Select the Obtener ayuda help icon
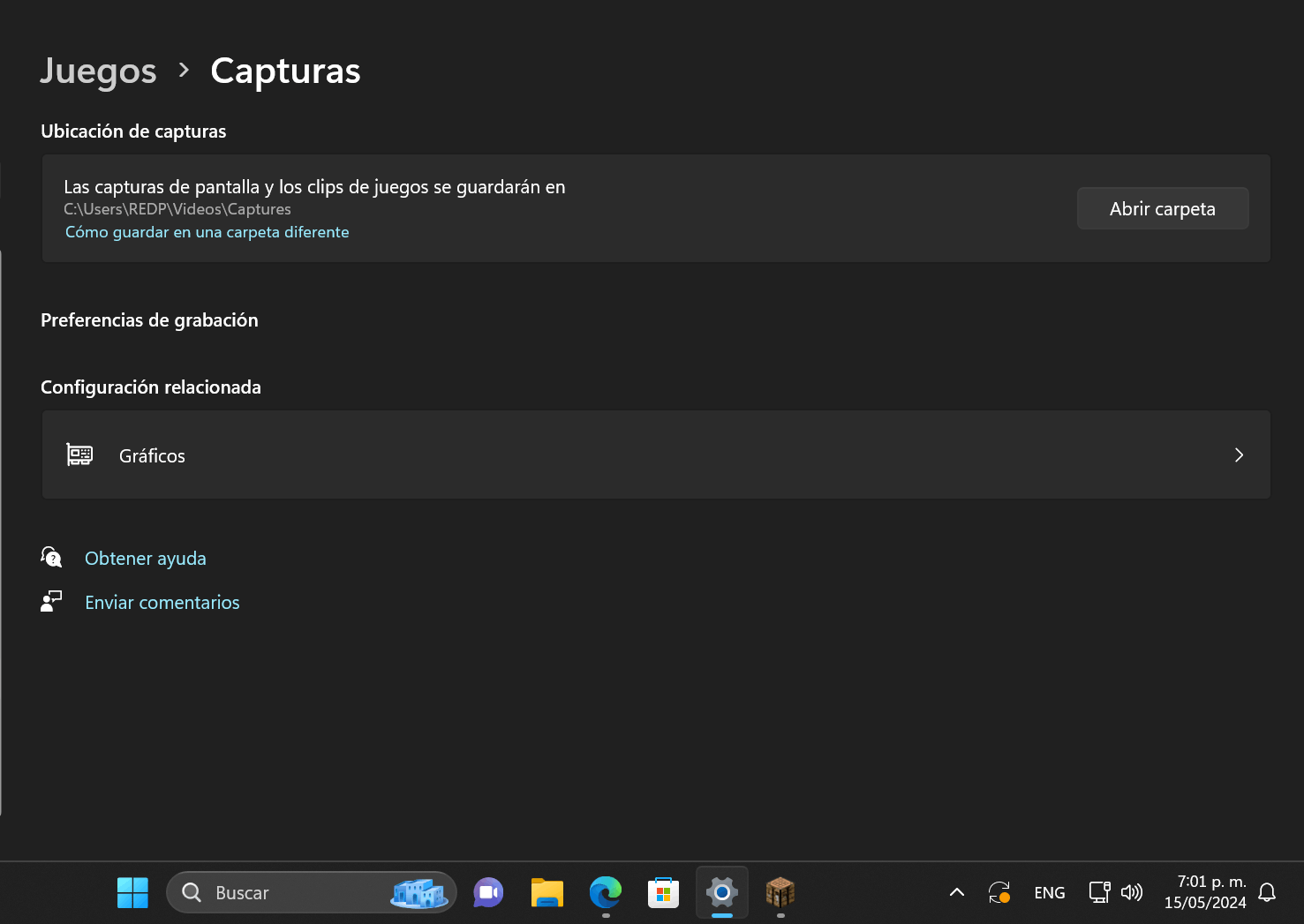The image size is (1304, 924). click(51, 557)
